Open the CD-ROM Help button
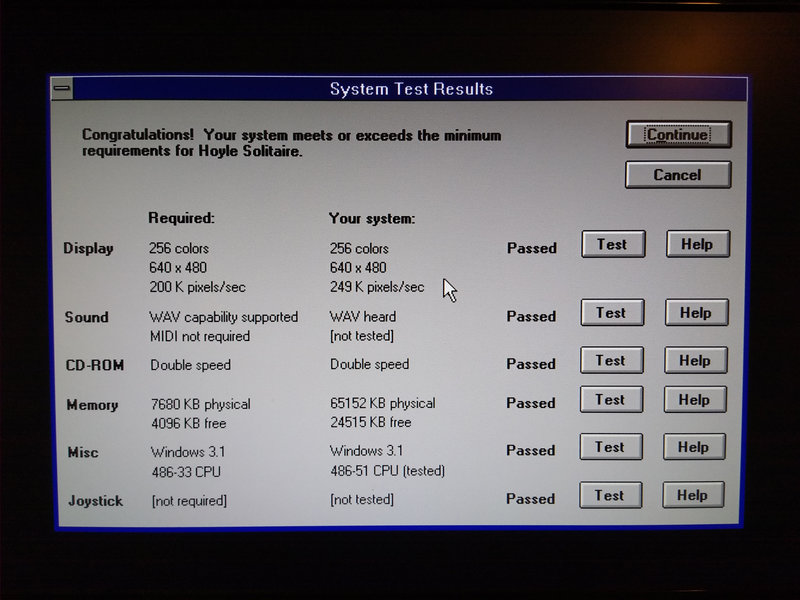Image resolution: width=800 pixels, height=600 pixels. click(695, 361)
